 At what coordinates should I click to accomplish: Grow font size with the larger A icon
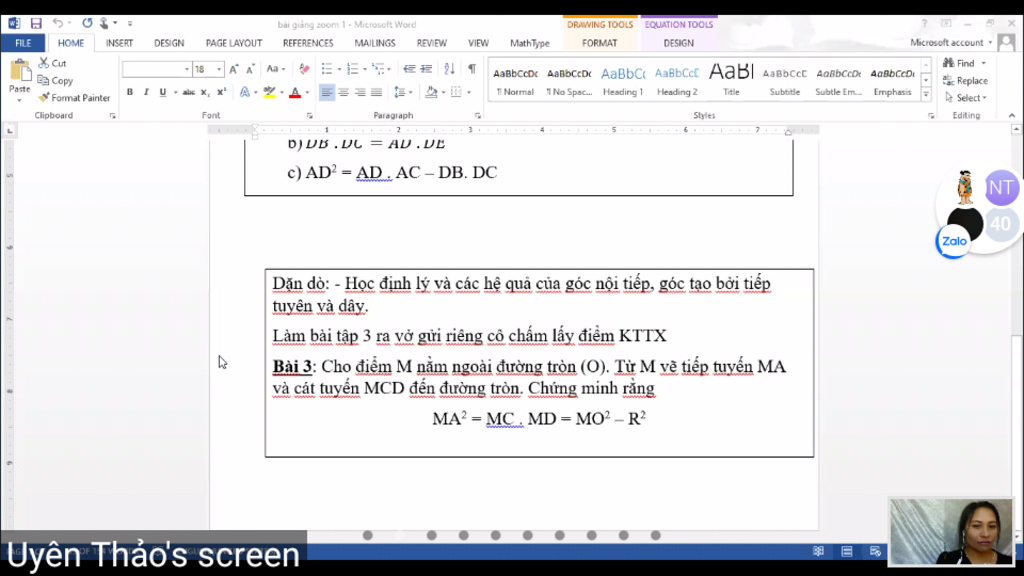coord(234,69)
